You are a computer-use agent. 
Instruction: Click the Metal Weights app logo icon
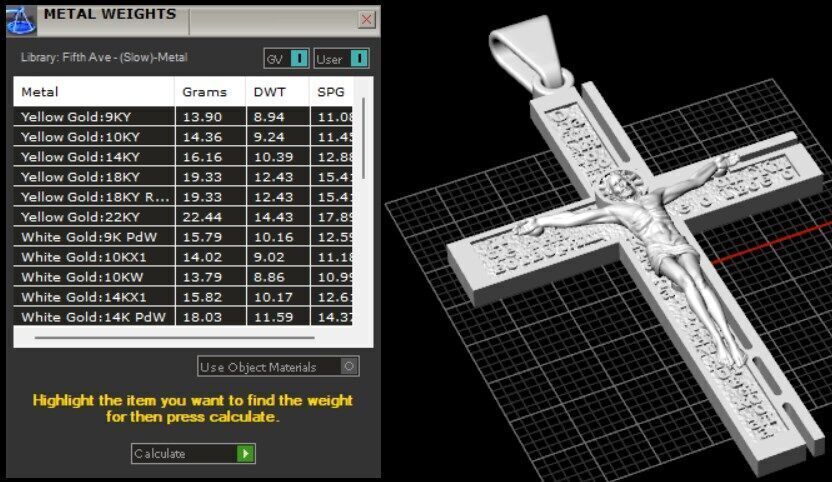tap(21, 20)
